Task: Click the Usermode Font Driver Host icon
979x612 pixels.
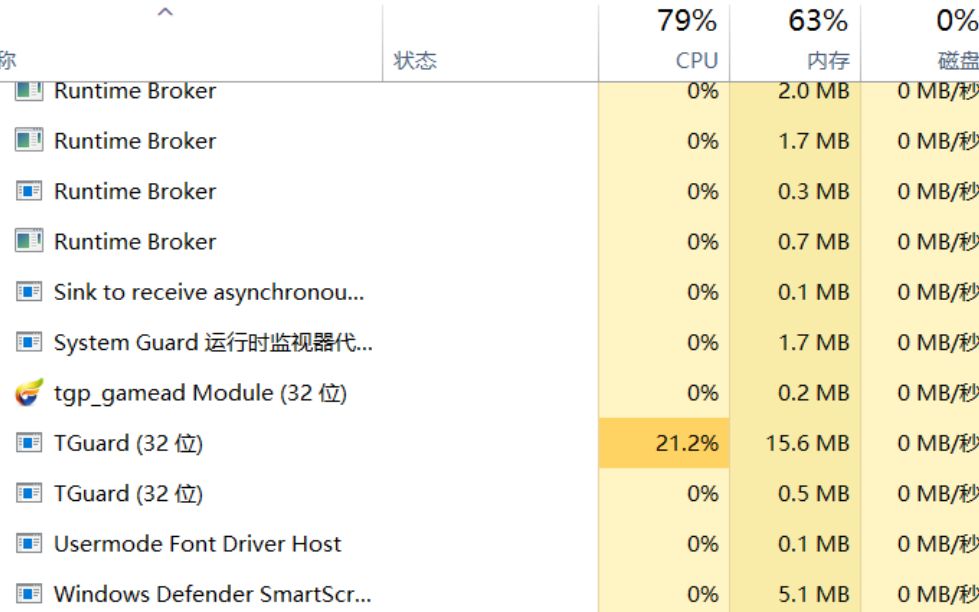Action: 29,544
